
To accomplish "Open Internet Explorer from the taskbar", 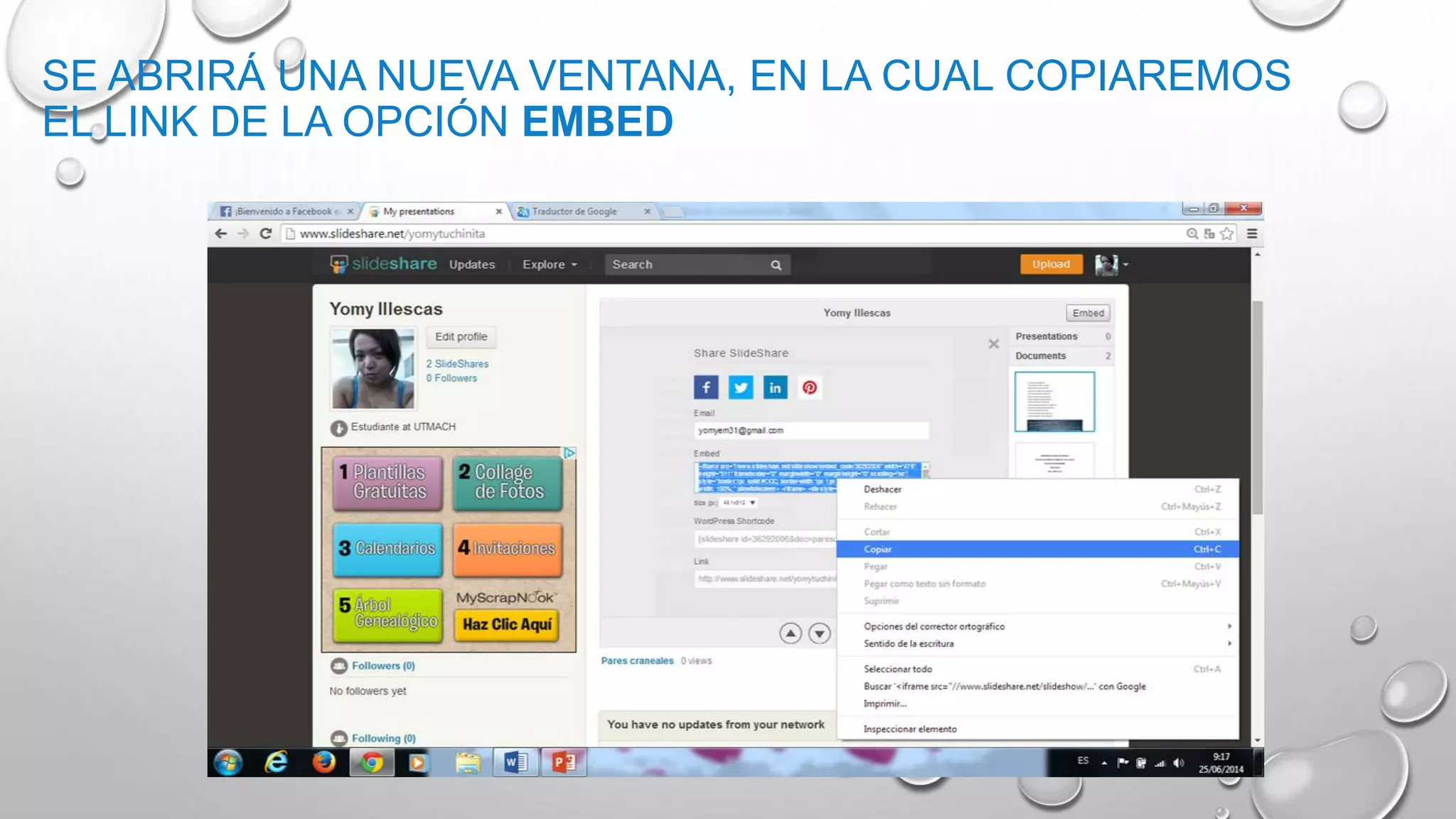I will click(276, 763).
